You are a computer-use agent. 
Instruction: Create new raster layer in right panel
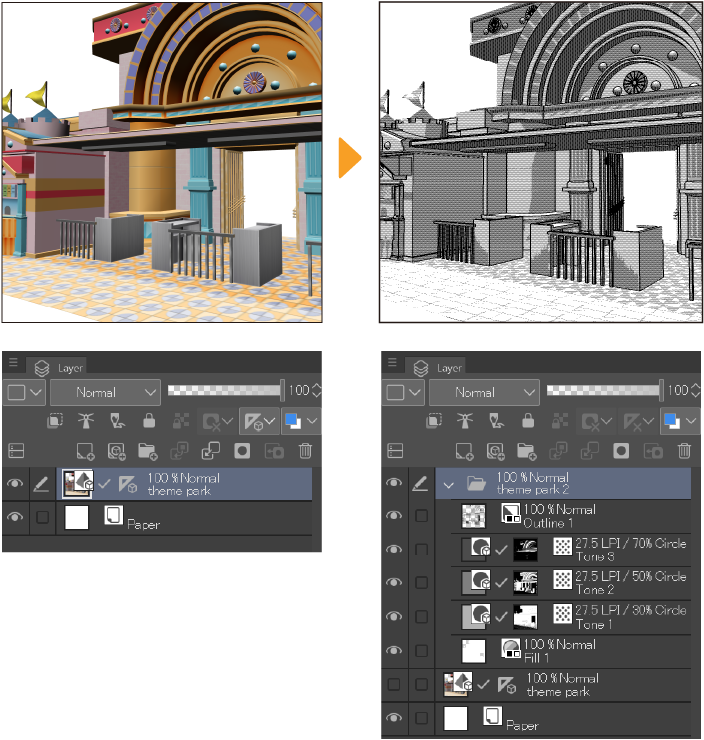464,451
